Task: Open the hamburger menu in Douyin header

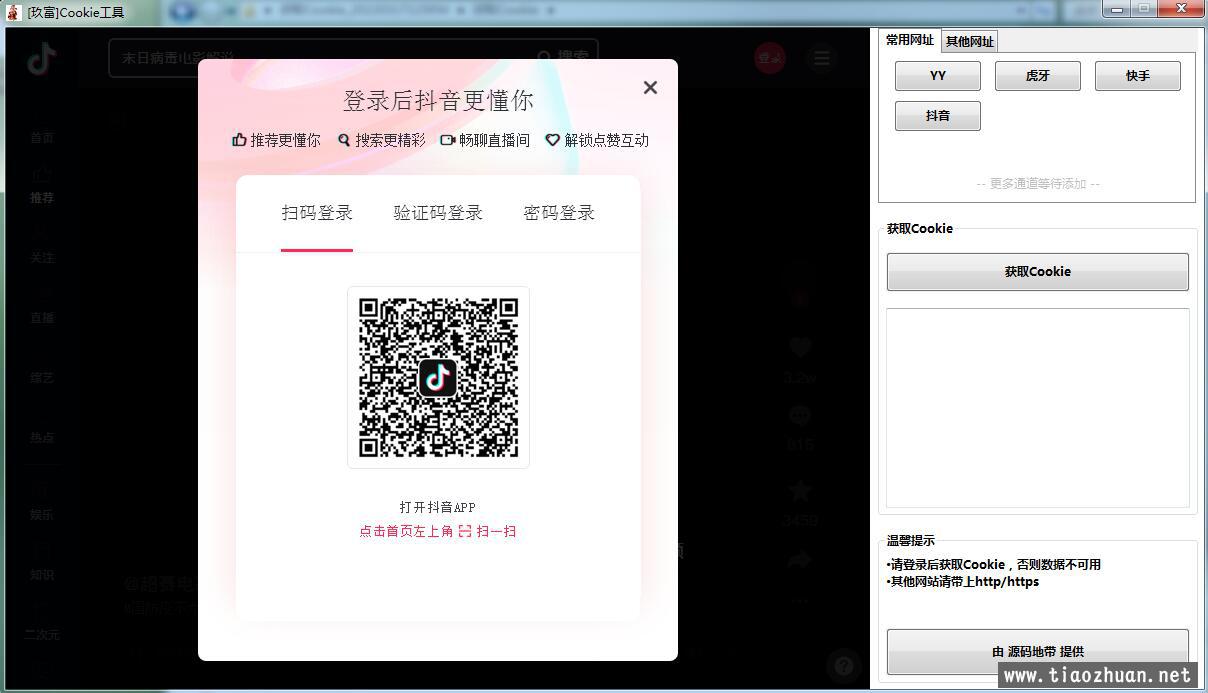Action: [x=821, y=58]
